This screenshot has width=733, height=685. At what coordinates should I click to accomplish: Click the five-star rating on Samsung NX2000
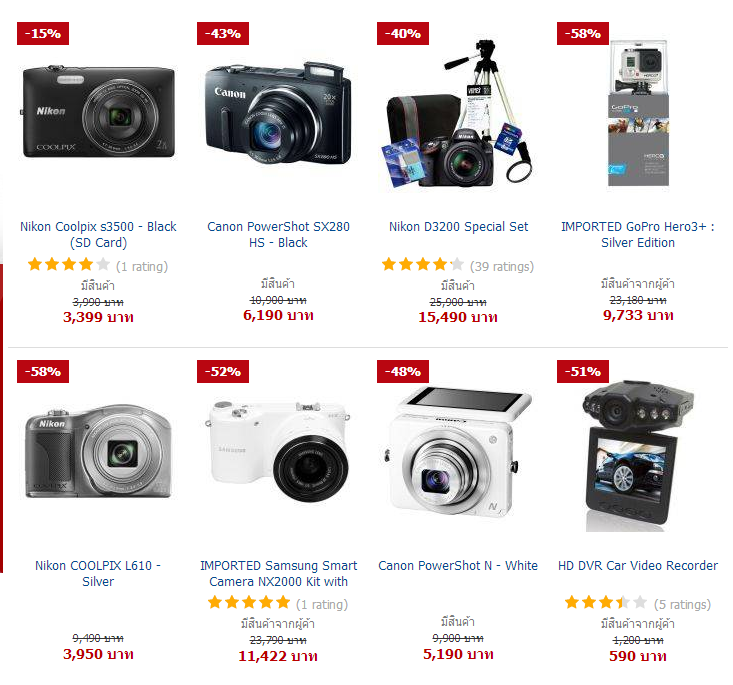tap(249, 603)
